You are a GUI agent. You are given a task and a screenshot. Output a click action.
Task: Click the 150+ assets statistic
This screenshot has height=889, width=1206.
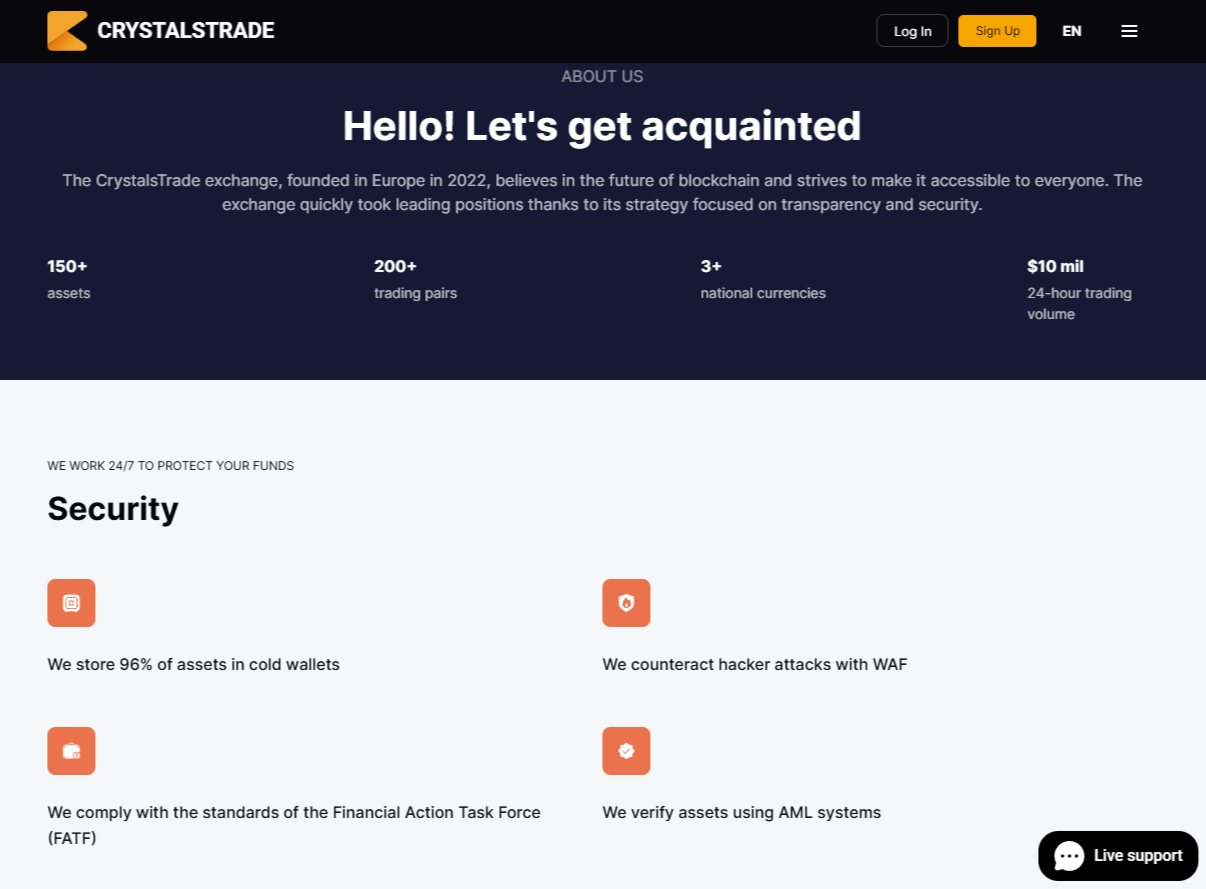pos(69,279)
